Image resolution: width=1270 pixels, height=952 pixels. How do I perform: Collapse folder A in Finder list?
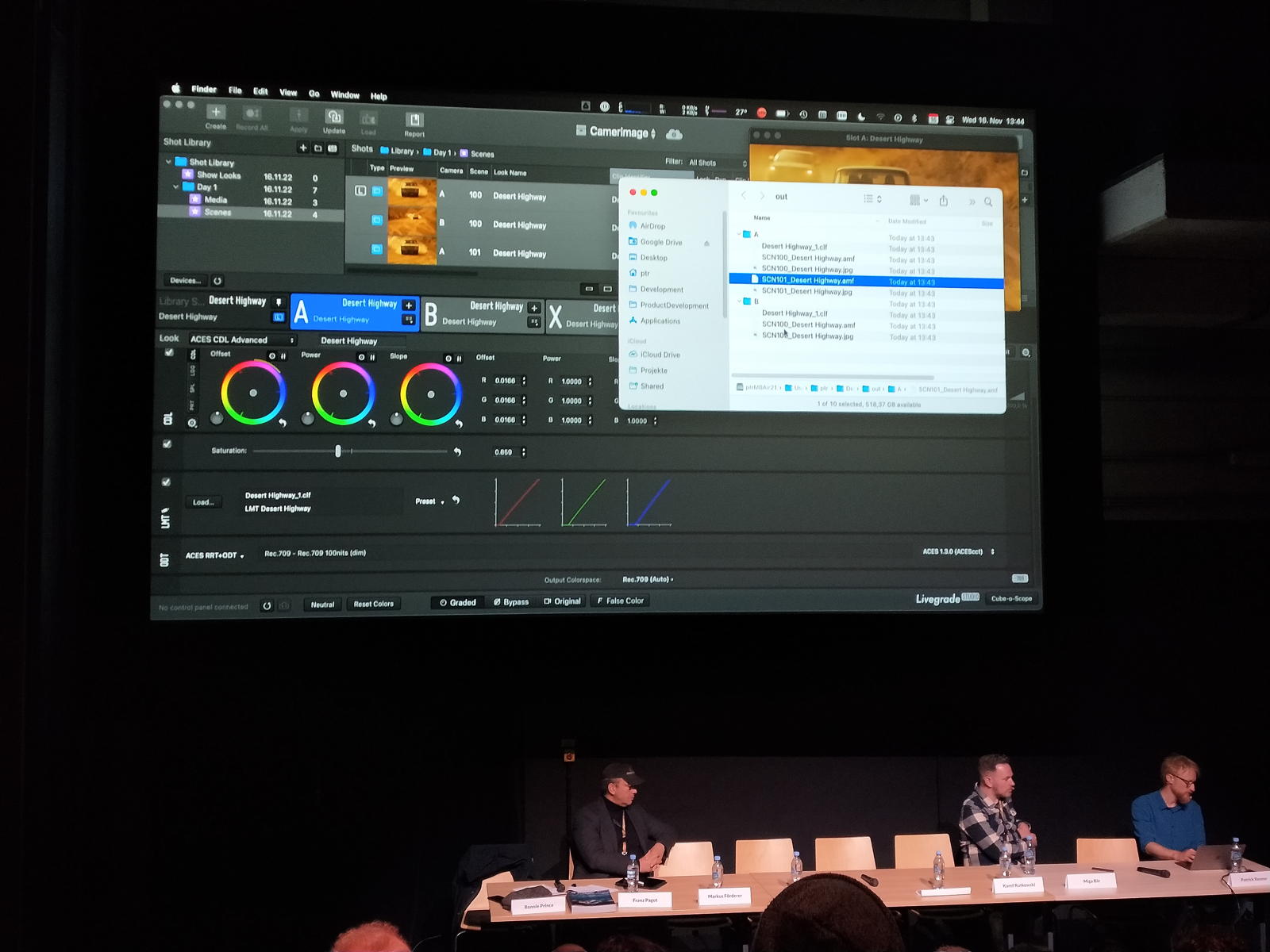(739, 234)
